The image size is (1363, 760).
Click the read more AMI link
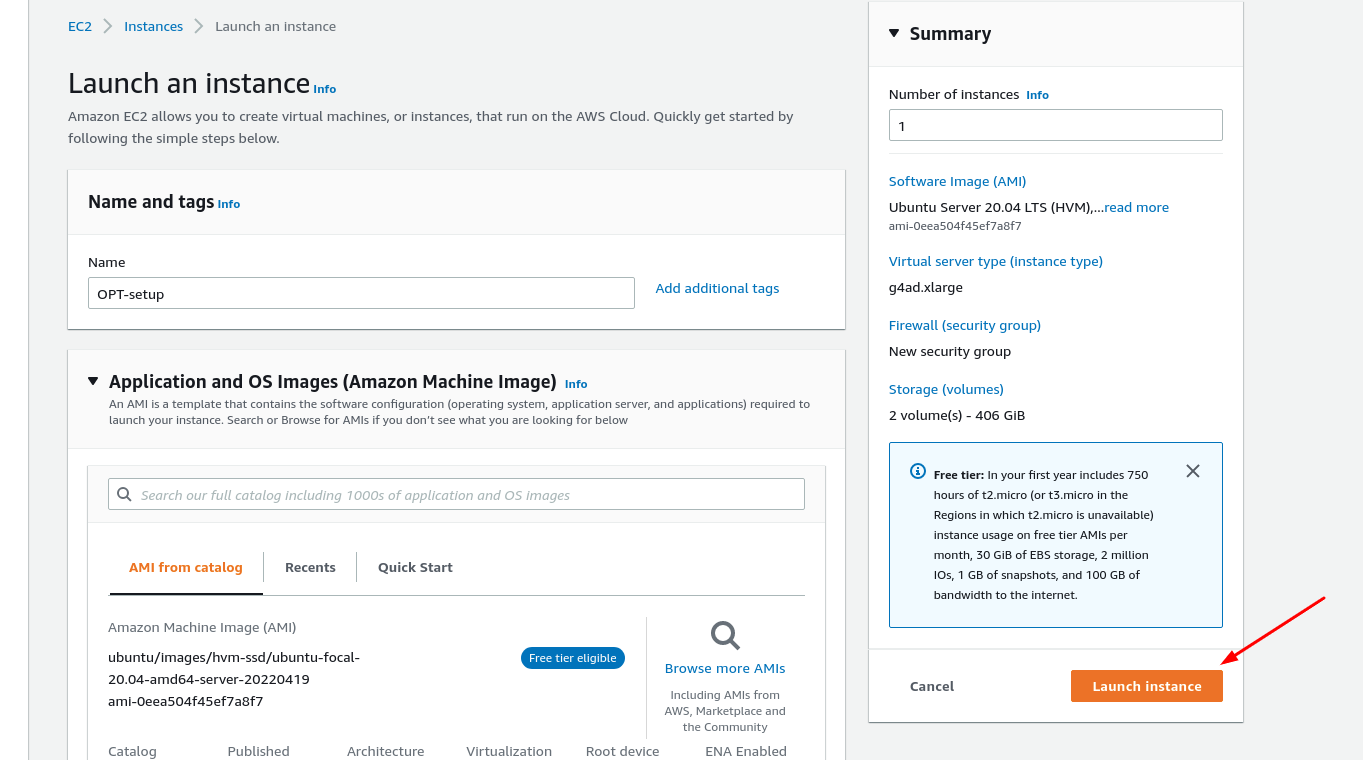tap(1136, 207)
